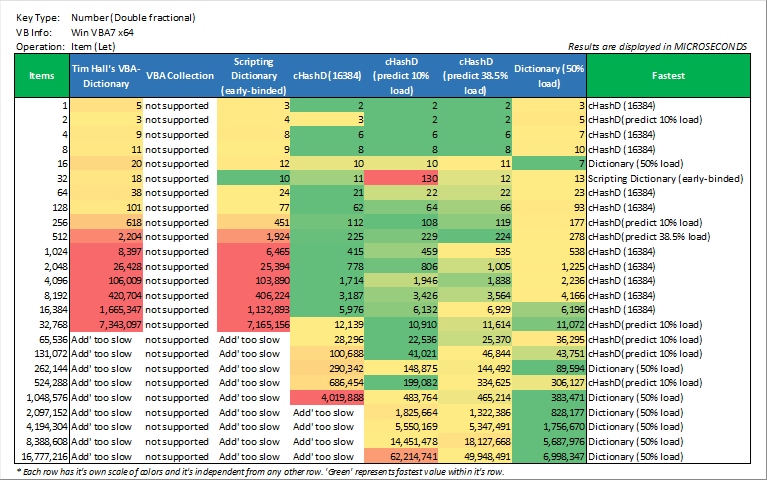The image size is (767, 480).
Task: Select the Items cell reading 16,777,216
Action: click(x=42, y=455)
